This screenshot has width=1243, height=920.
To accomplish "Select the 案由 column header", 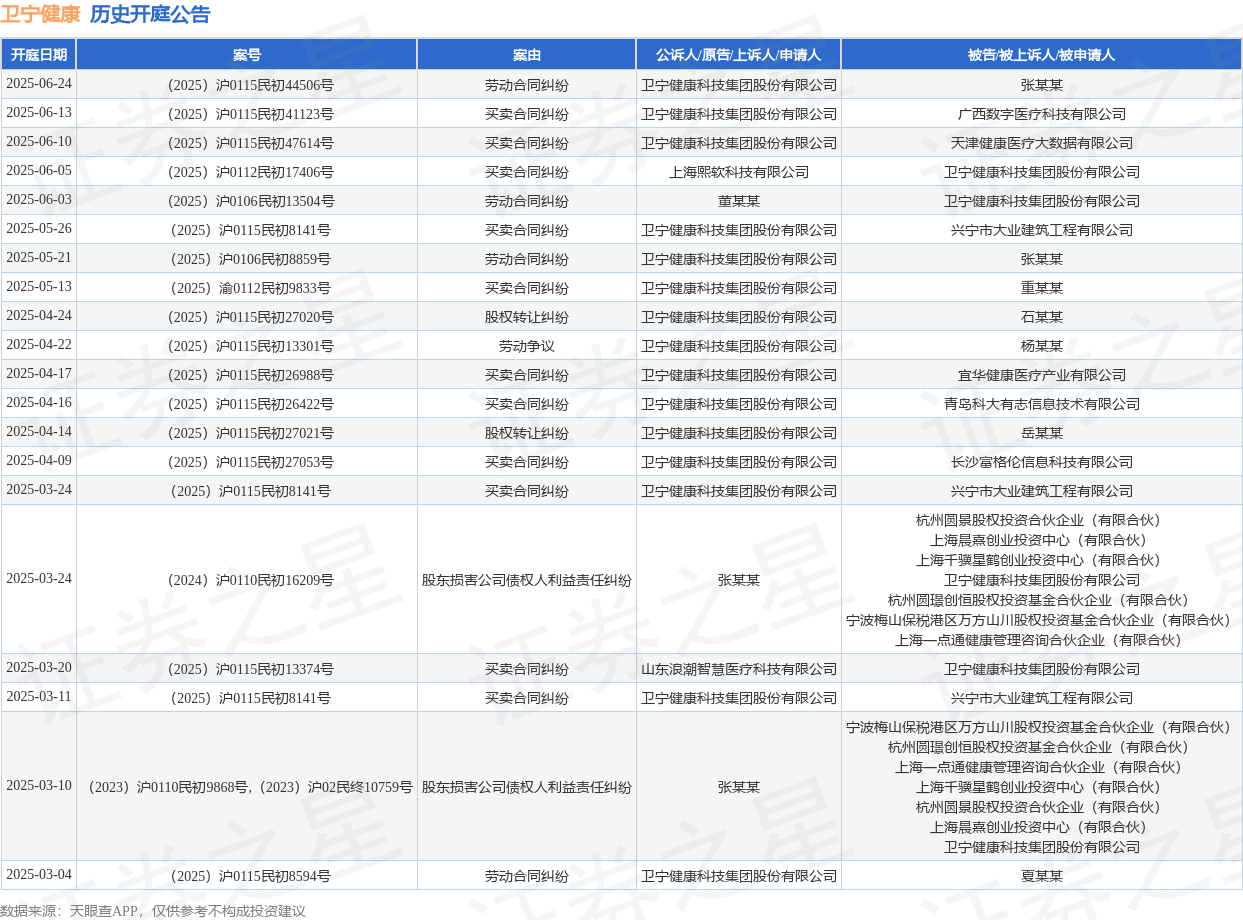I will pyautogui.click(x=527, y=55).
